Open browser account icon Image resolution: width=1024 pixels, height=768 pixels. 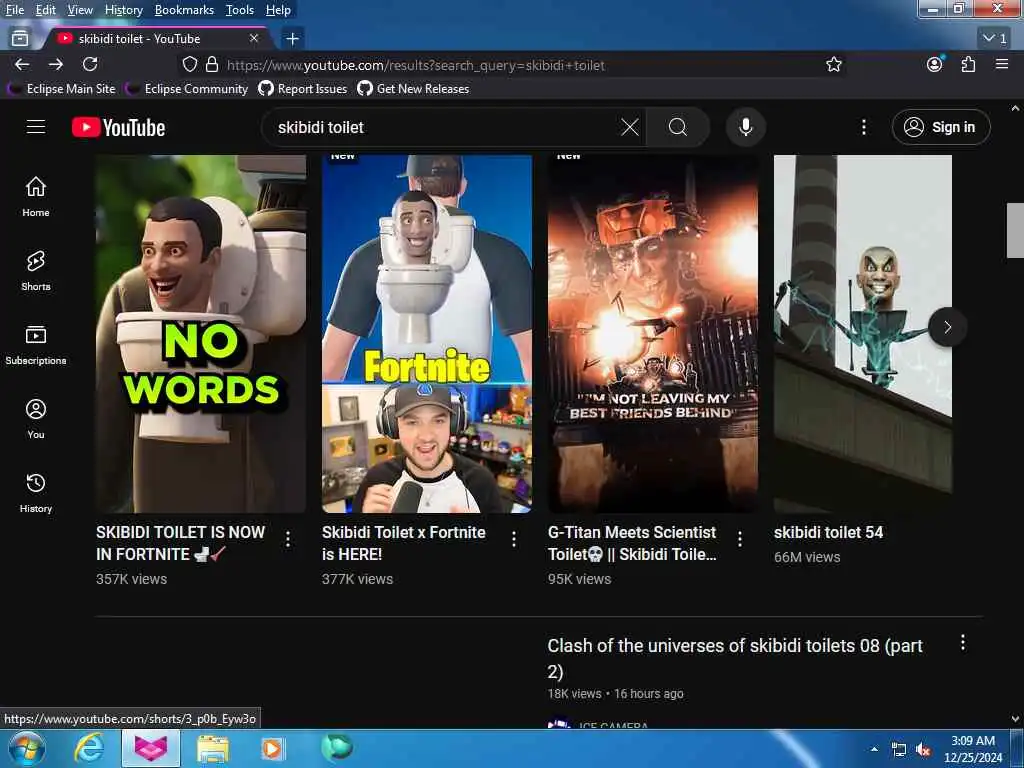[x=935, y=64]
